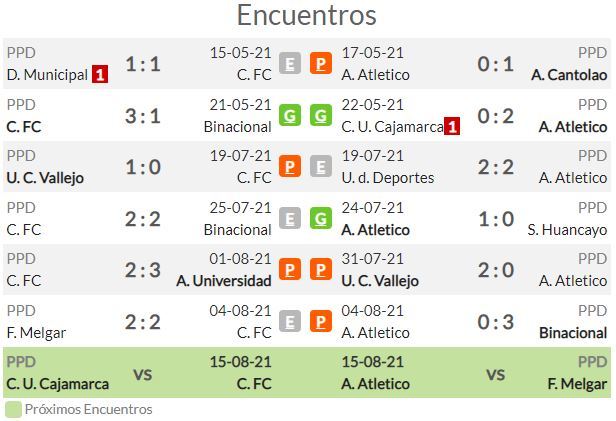Viewport: 616px width, 421px height.
Task: Click red card badge next to D. Municipal
Action: coord(100,74)
